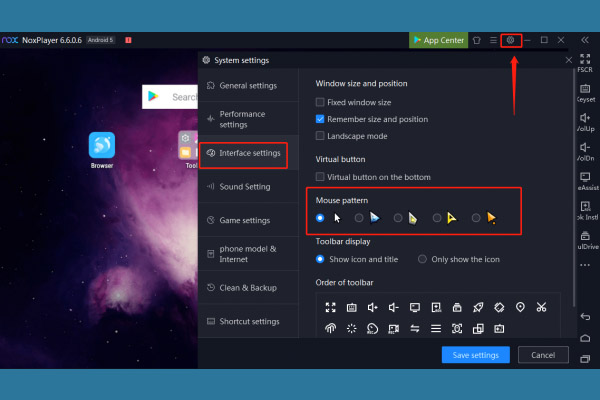Open the Shortcut settings tab
This screenshot has width=600, height=400.
248,322
